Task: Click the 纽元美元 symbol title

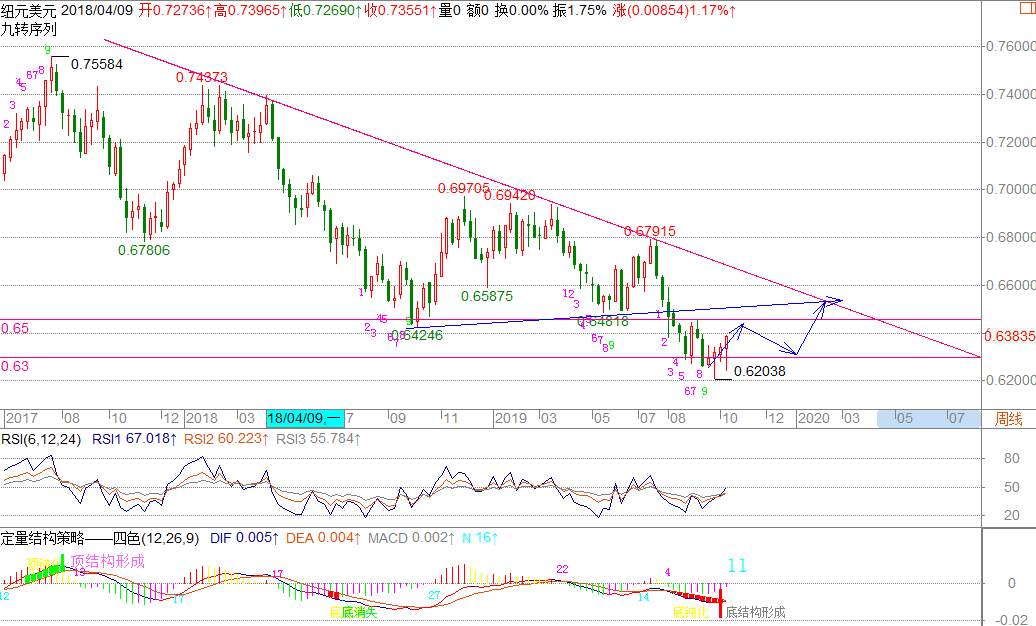Action: click(x=29, y=11)
